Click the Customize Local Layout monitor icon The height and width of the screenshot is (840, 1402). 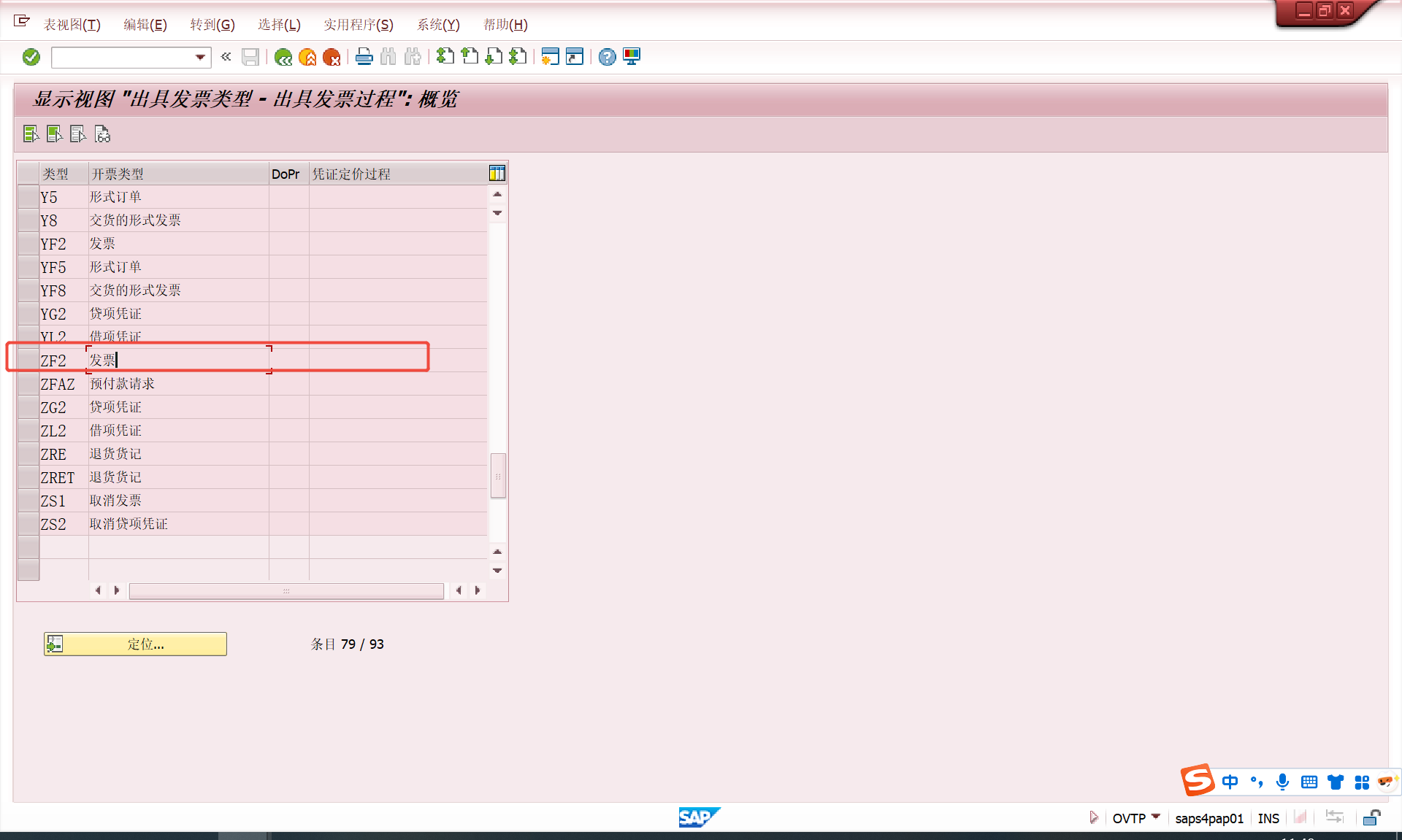[x=632, y=57]
